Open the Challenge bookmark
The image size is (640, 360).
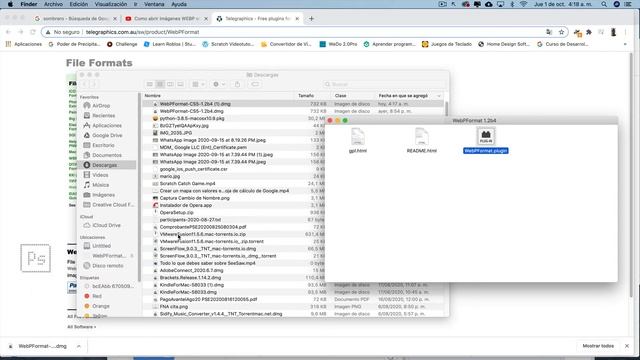122,44
